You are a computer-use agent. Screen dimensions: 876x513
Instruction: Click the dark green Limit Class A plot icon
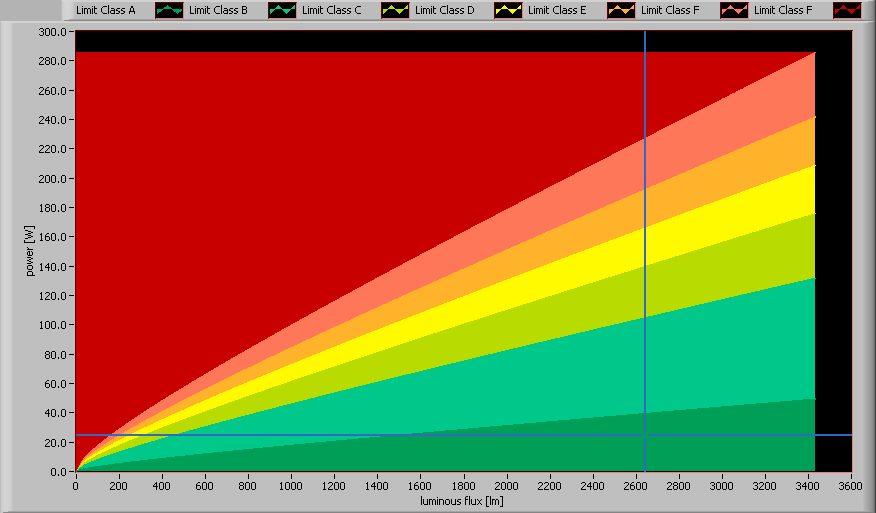click(x=169, y=10)
